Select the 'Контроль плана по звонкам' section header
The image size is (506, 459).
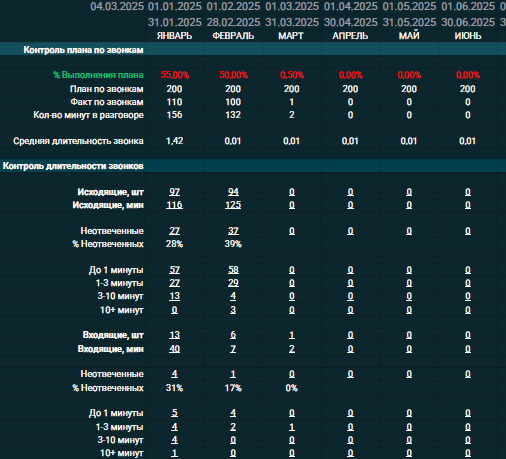83,50
